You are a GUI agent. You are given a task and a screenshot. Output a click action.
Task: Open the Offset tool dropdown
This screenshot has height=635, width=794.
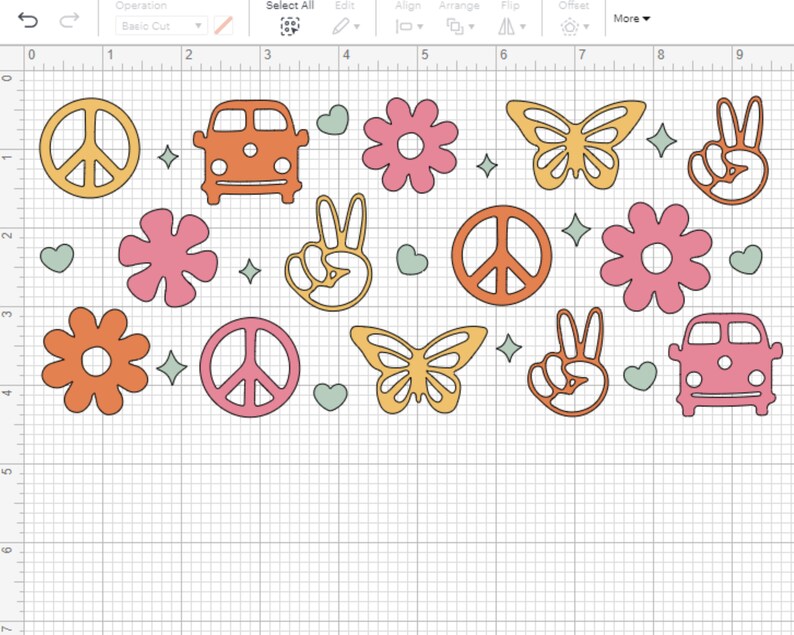pos(575,26)
